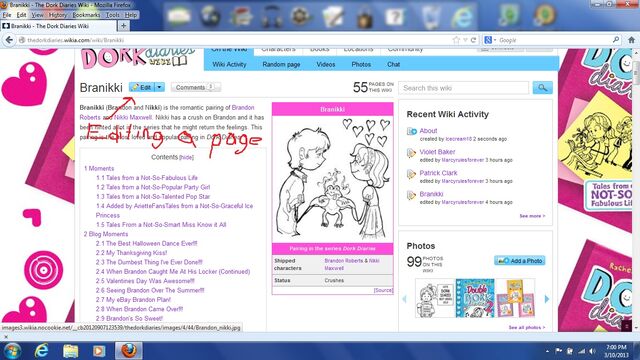
Task: Follow the See more activity link
Action: pos(532,216)
